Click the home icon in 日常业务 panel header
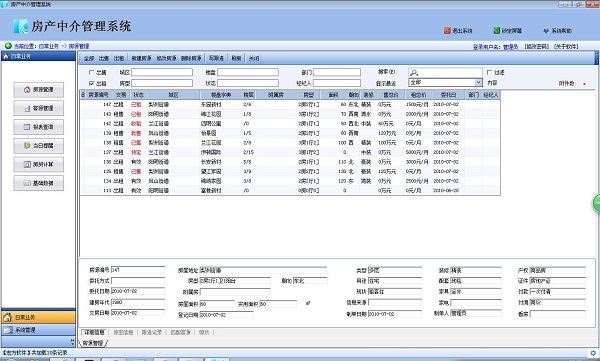This screenshot has width=600, height=361. 6,56
